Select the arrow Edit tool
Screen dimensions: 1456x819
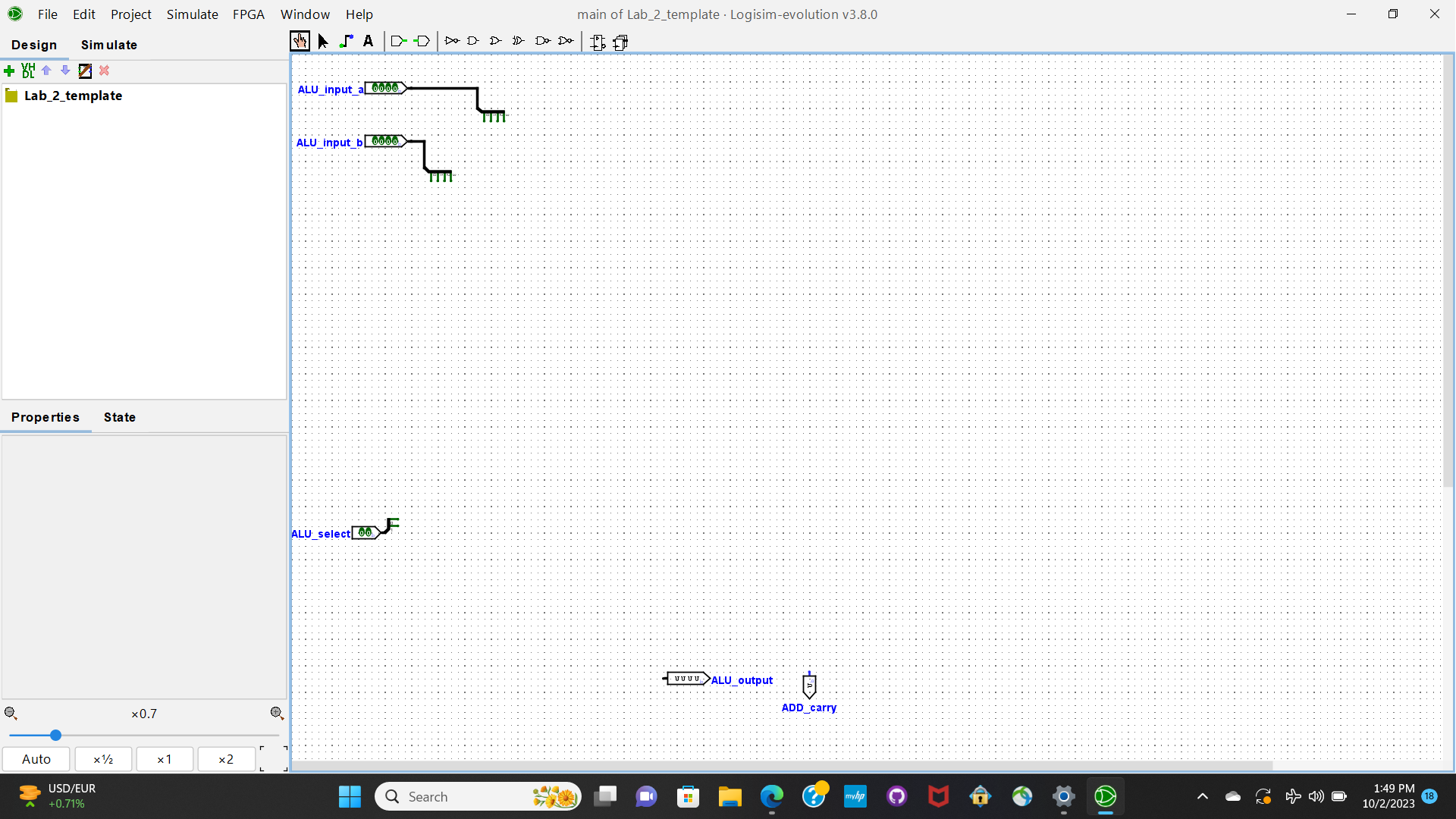323,41
